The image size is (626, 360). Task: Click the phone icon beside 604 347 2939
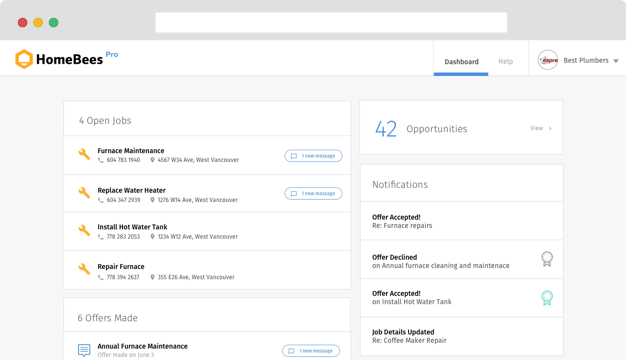point(101,200)
